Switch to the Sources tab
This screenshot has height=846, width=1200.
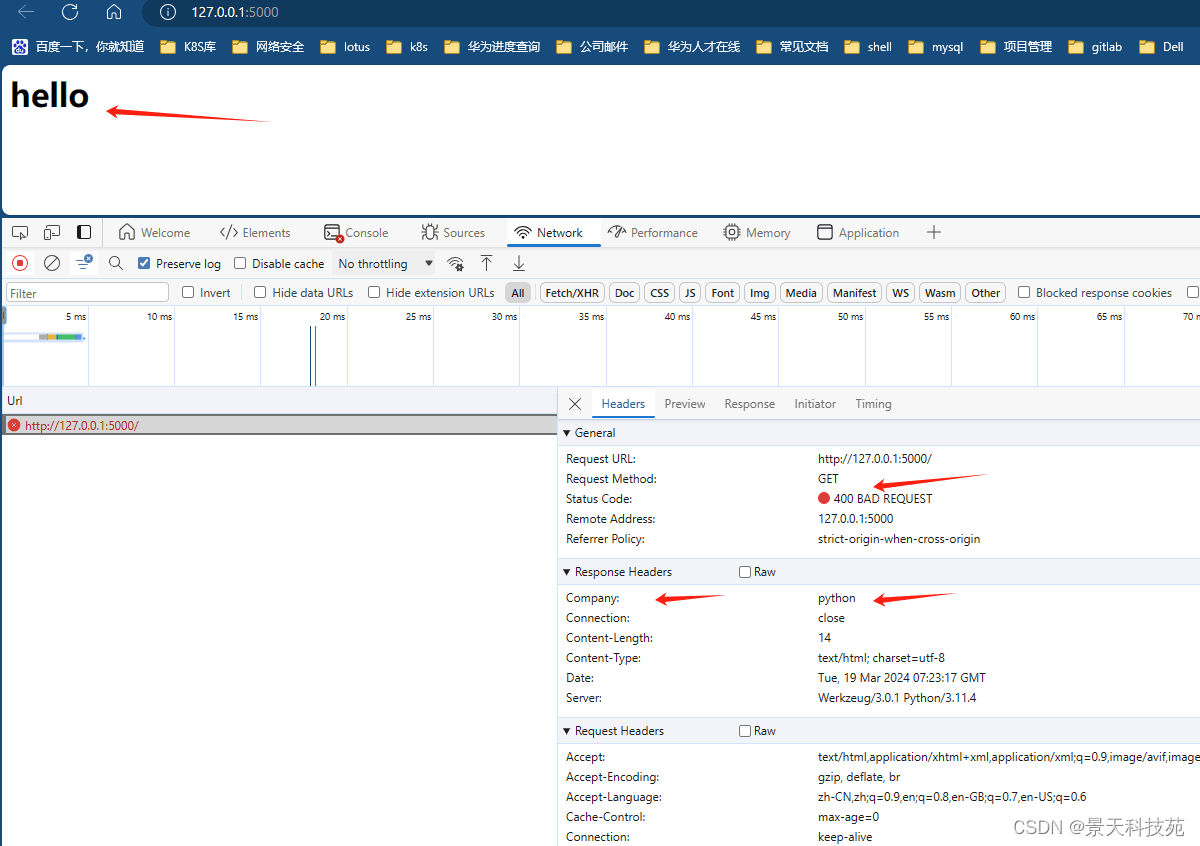(x=453, y=232)
